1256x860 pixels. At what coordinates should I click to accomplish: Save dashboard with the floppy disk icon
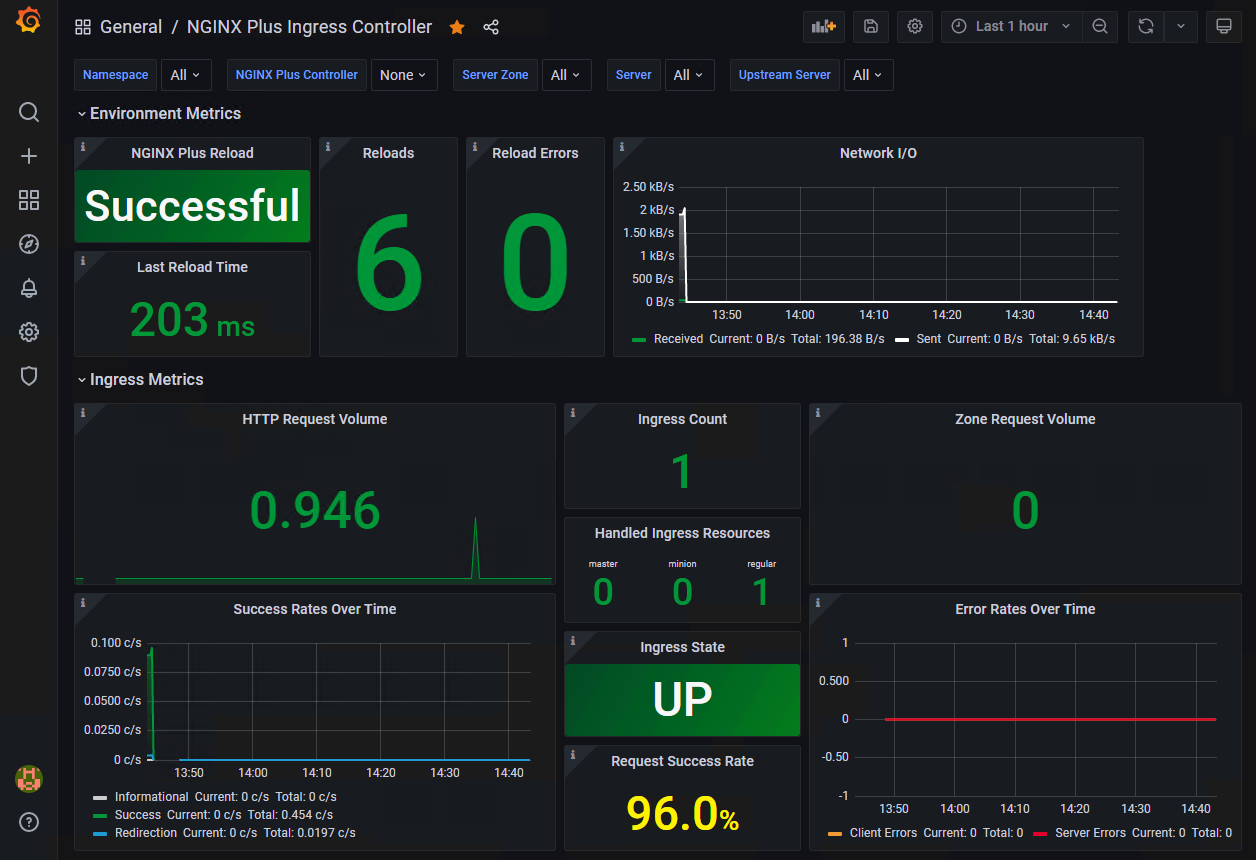point(870,27)
